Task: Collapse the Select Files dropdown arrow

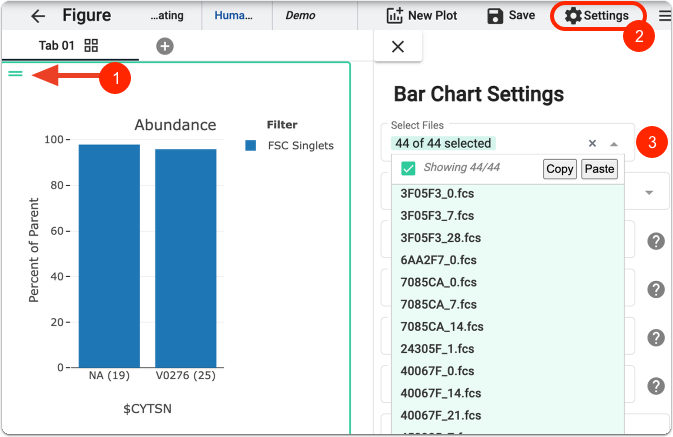Action: pos(614,144)
